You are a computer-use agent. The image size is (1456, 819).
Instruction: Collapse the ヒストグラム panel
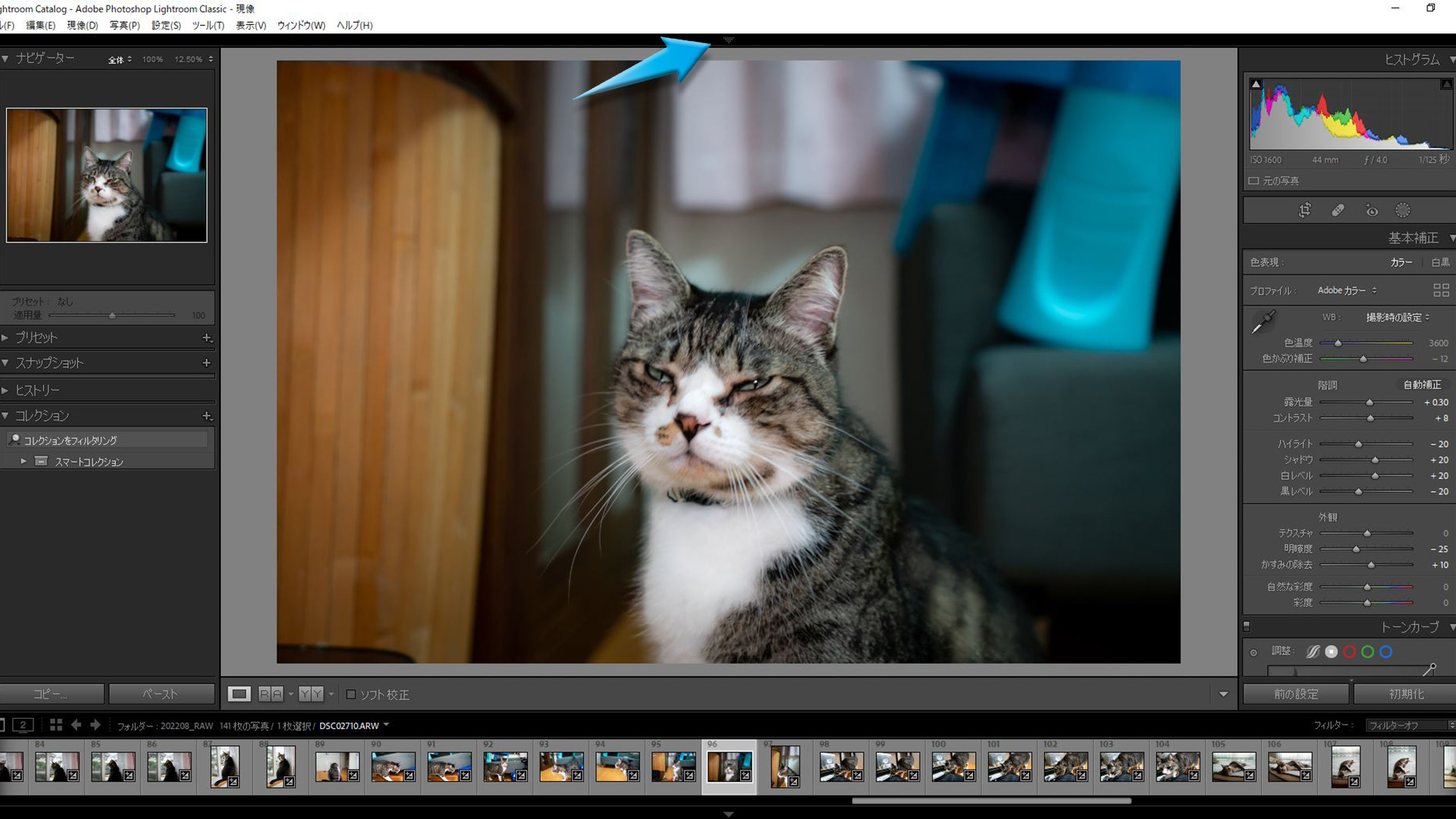click(x=1451, y=59)
